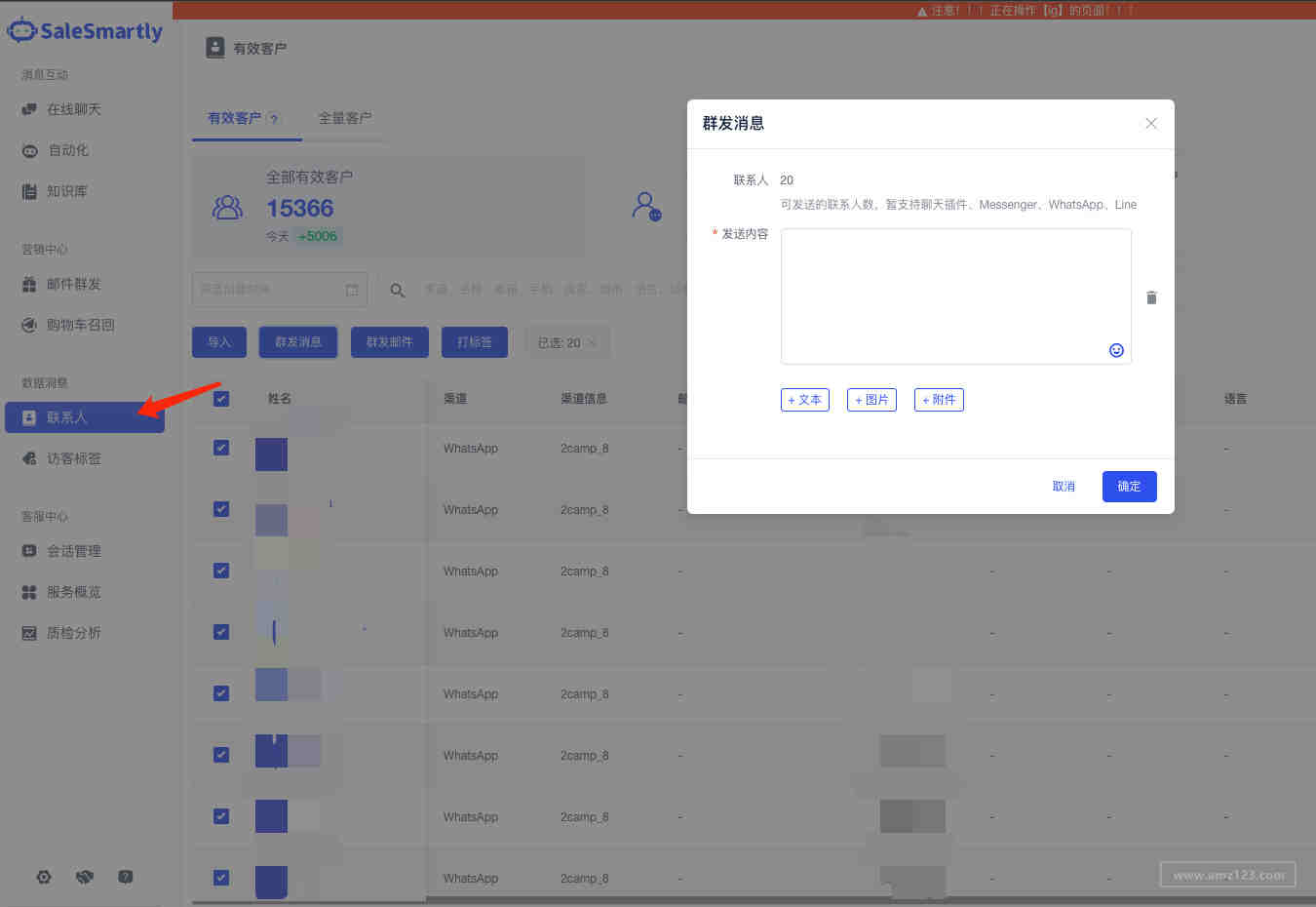
Task: Click the 群发消息 button
Action: coord(298,342)
